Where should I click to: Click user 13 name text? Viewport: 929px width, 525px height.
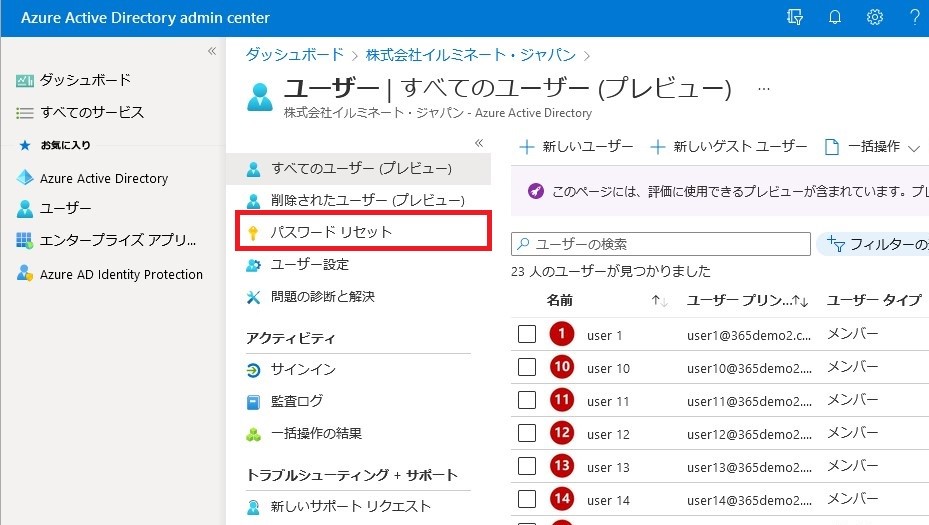607,468
